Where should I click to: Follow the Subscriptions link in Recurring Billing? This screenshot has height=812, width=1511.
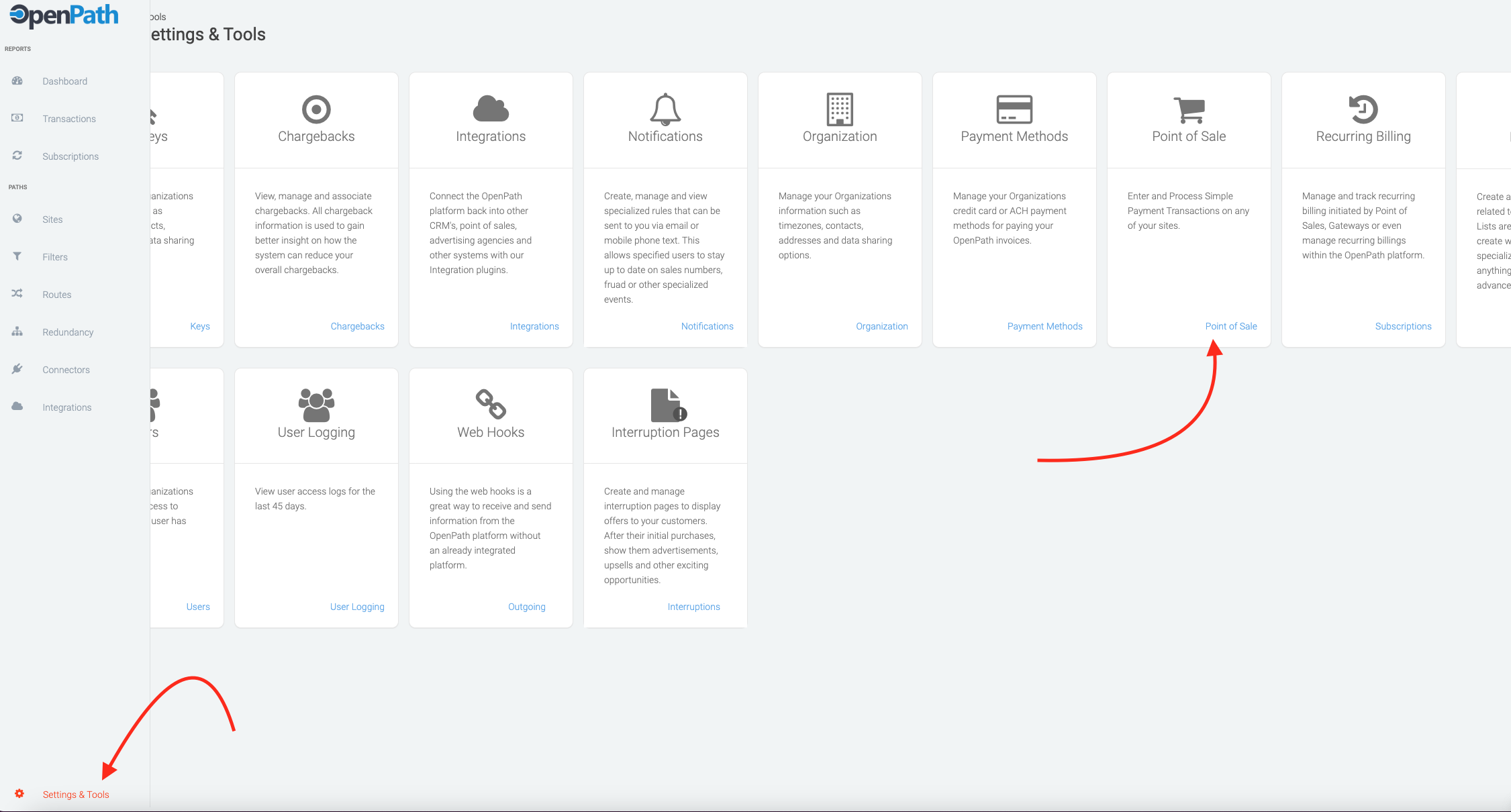pyautogui.click(x=1403, y=326)
